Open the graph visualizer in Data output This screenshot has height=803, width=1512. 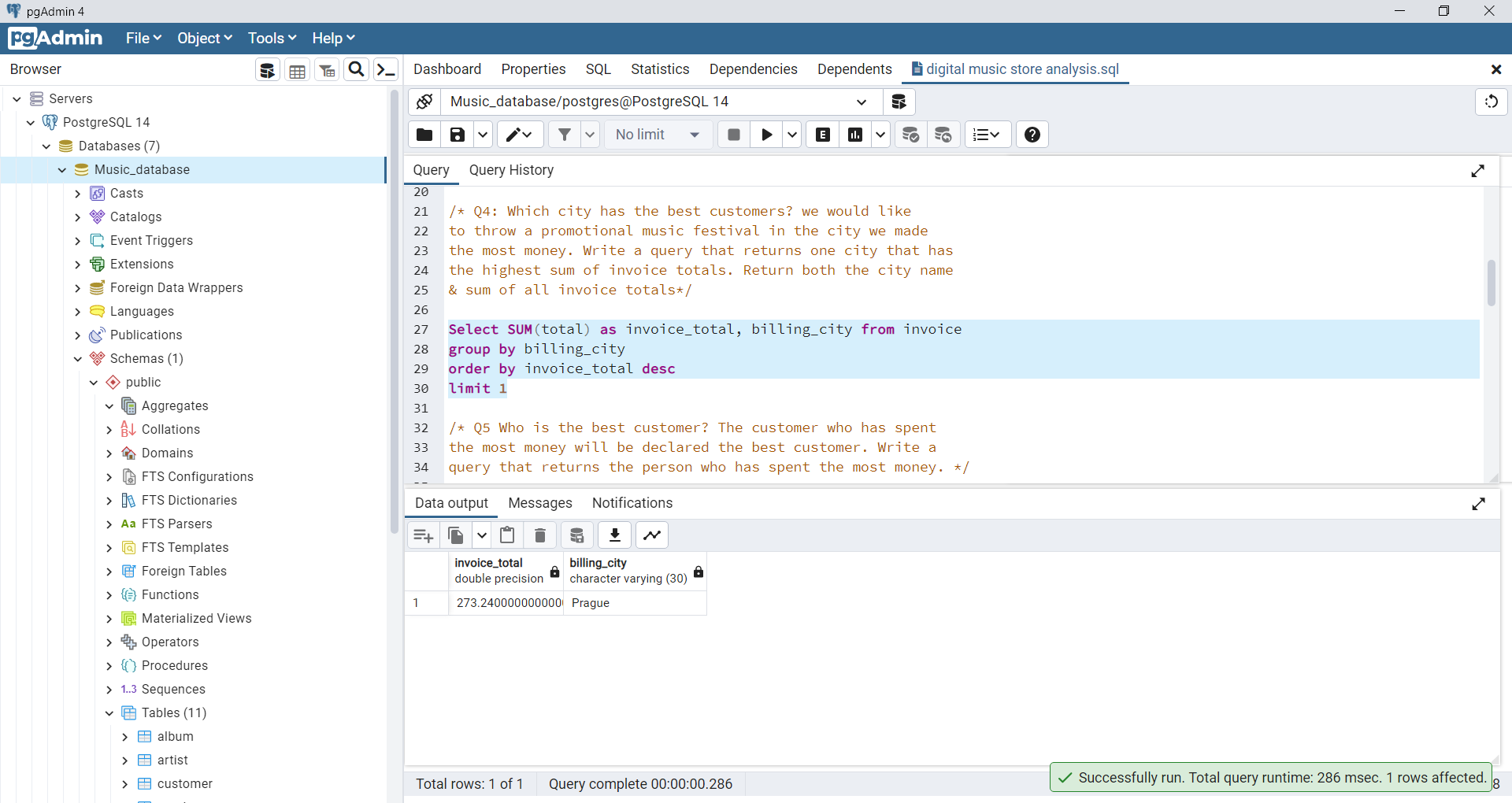pyautogui.click(x=651, y=535)
